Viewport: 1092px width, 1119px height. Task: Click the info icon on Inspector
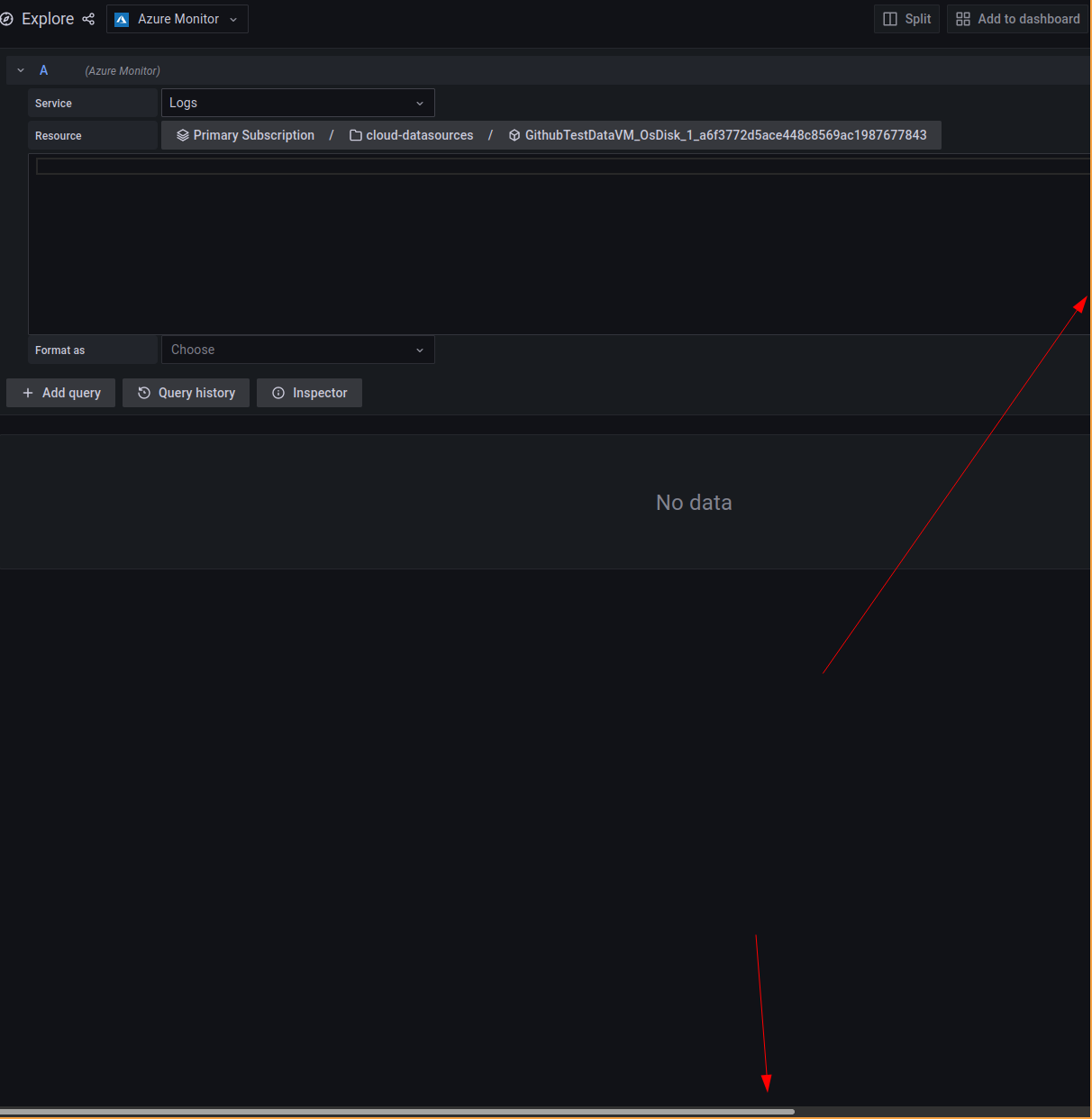tap(278, 393)
